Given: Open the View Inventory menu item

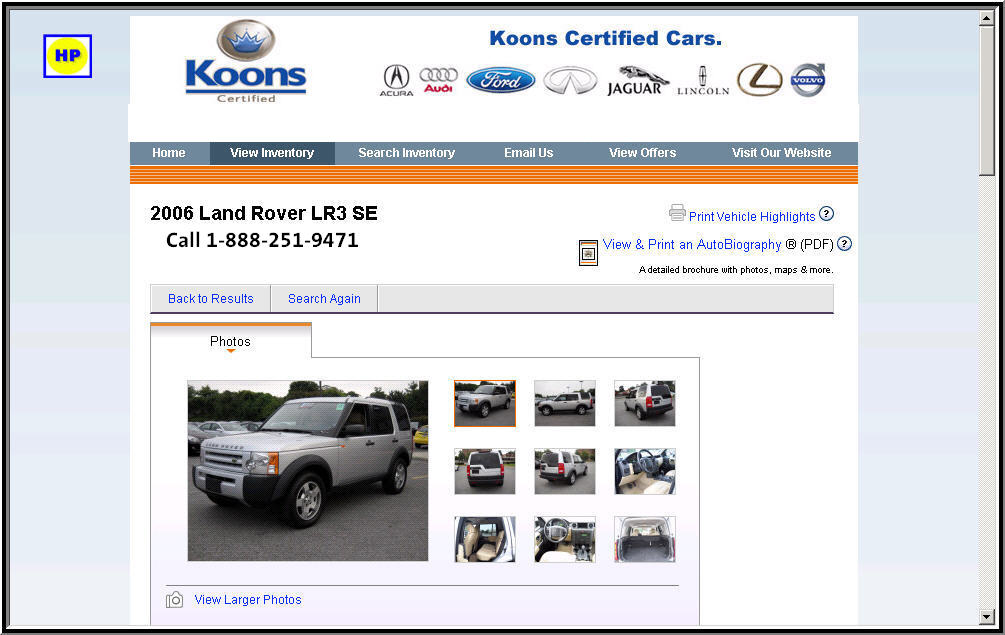Looking at the screenshot, I should [272, 153].
